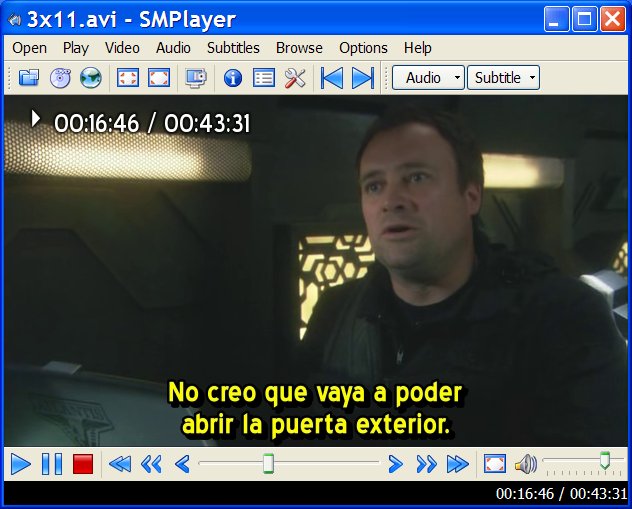
Task: Pause the video with Pause button
Action: pos(52,464)
